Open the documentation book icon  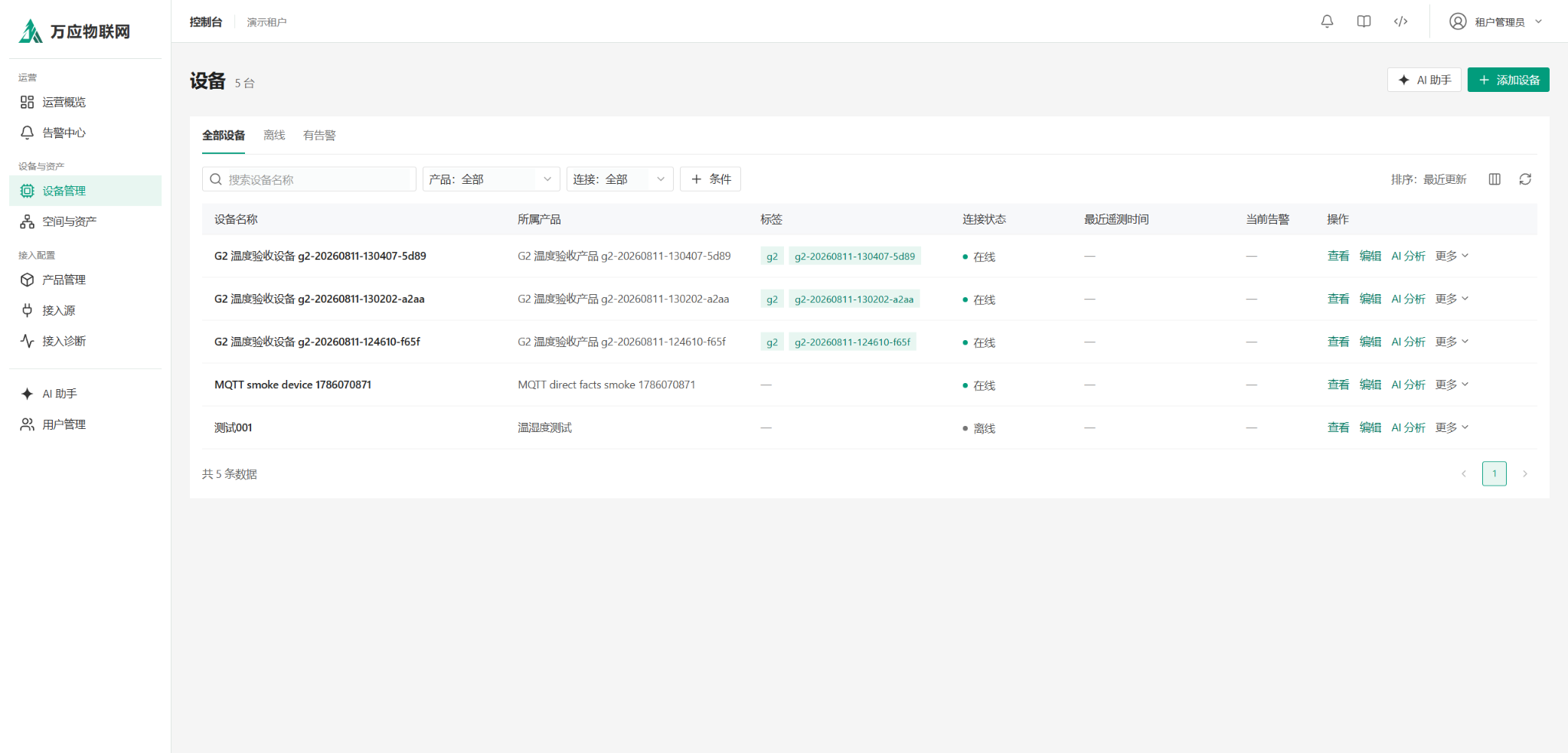tap(1364, 21)
